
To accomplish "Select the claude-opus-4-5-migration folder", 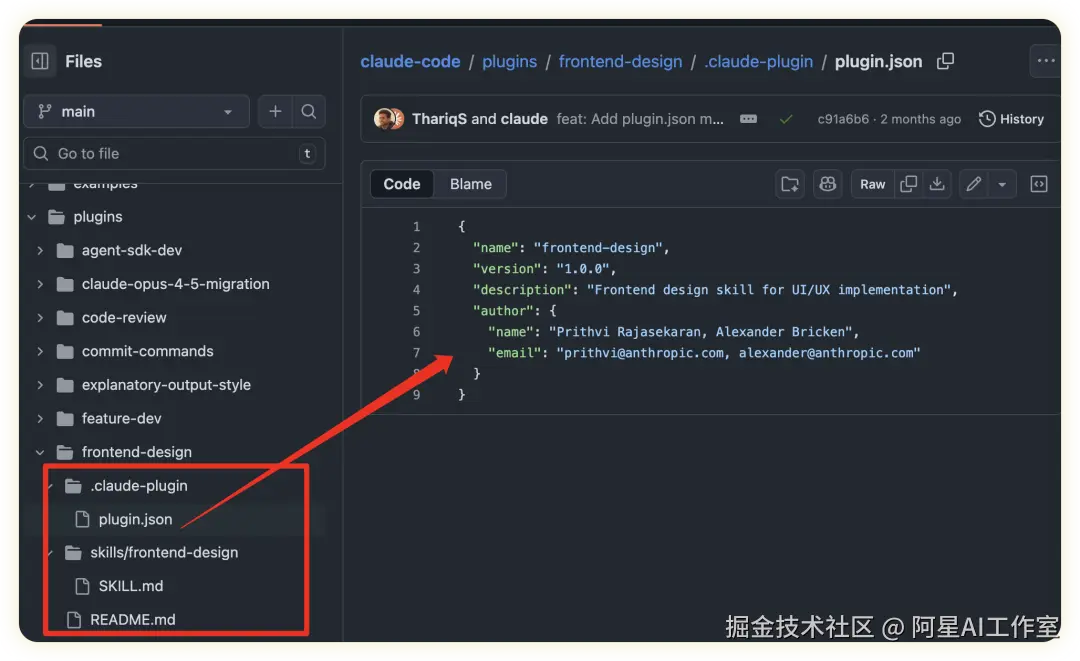I will (176, 284).
